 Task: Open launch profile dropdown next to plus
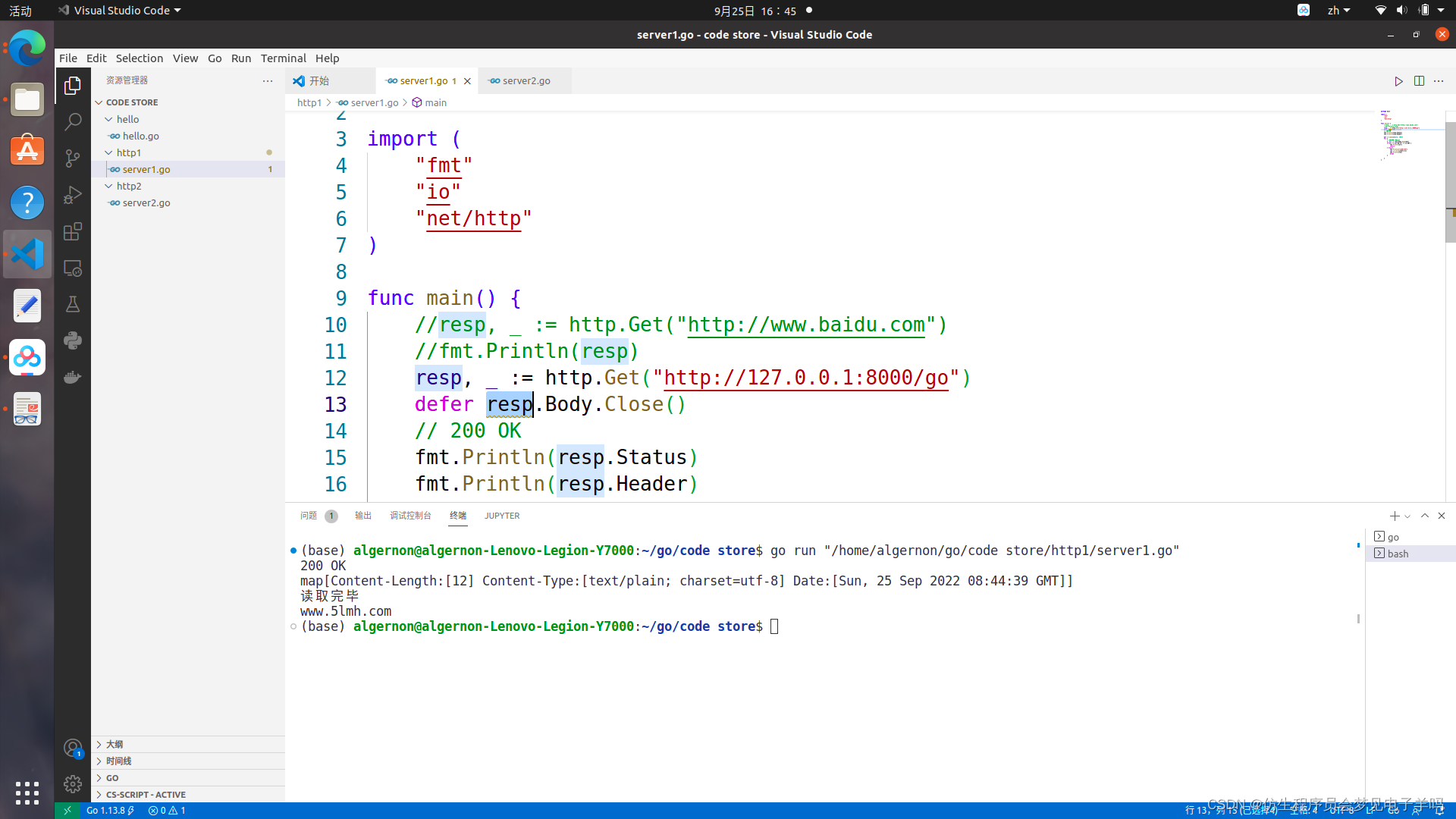click(x=1407, y=516)
